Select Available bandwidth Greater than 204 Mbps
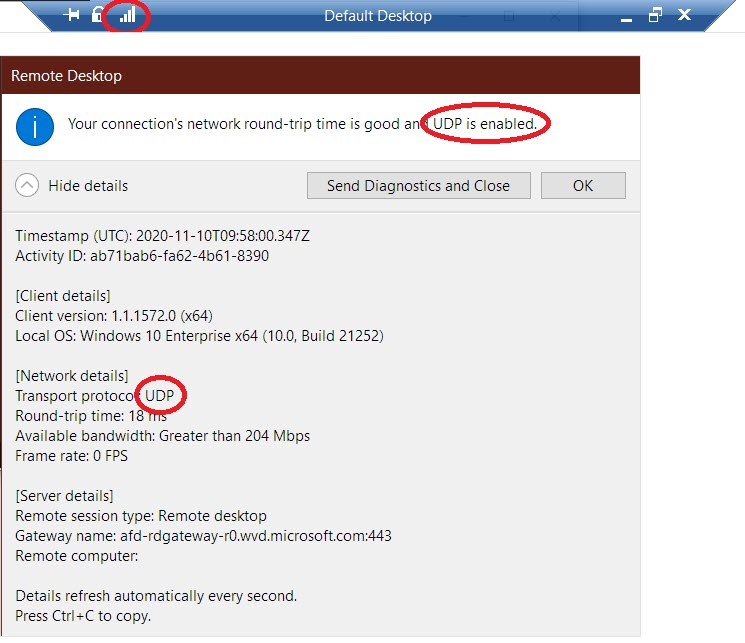The image size is (745, 643). pyautogui.click(x=162, y=436)
